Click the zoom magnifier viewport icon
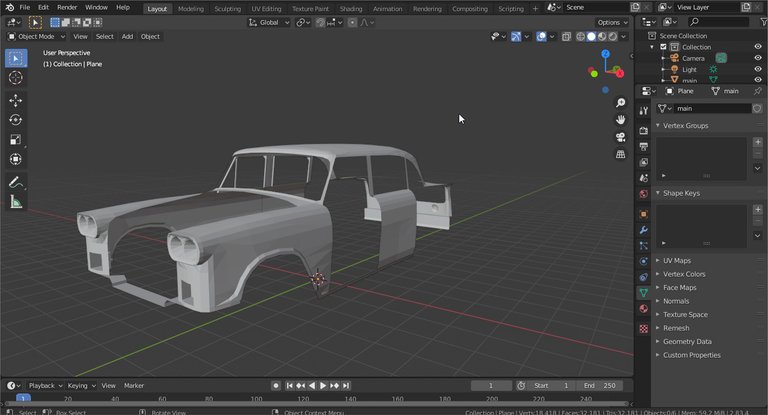The image size is (768, 415). [x=621, y=102]
